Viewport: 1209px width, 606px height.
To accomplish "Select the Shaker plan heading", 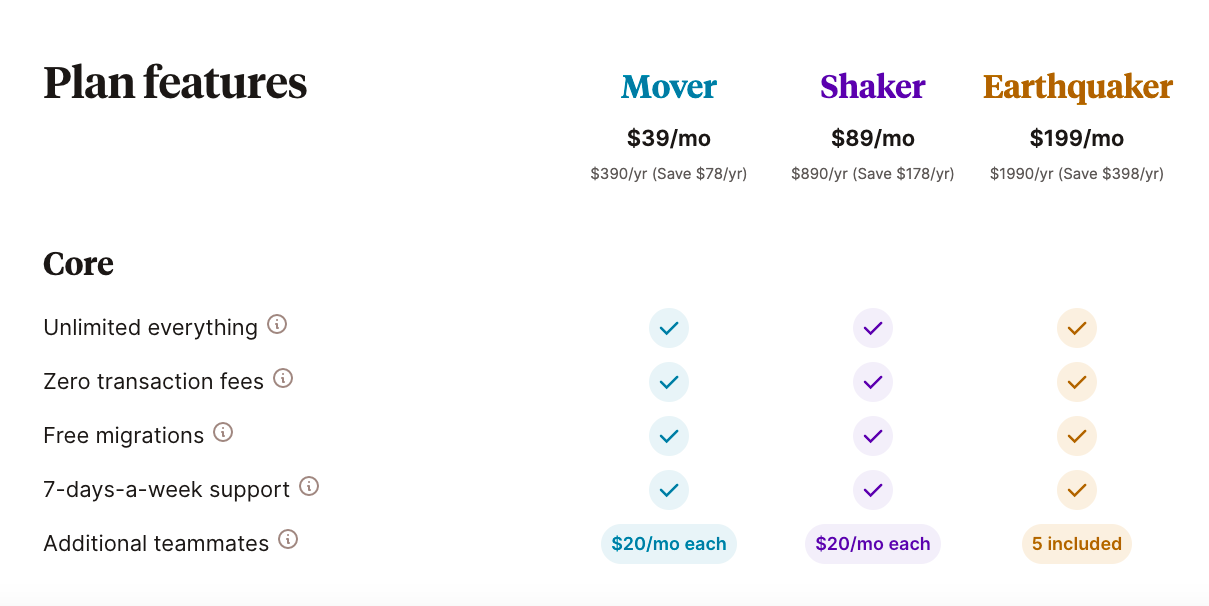I will 873,87.
